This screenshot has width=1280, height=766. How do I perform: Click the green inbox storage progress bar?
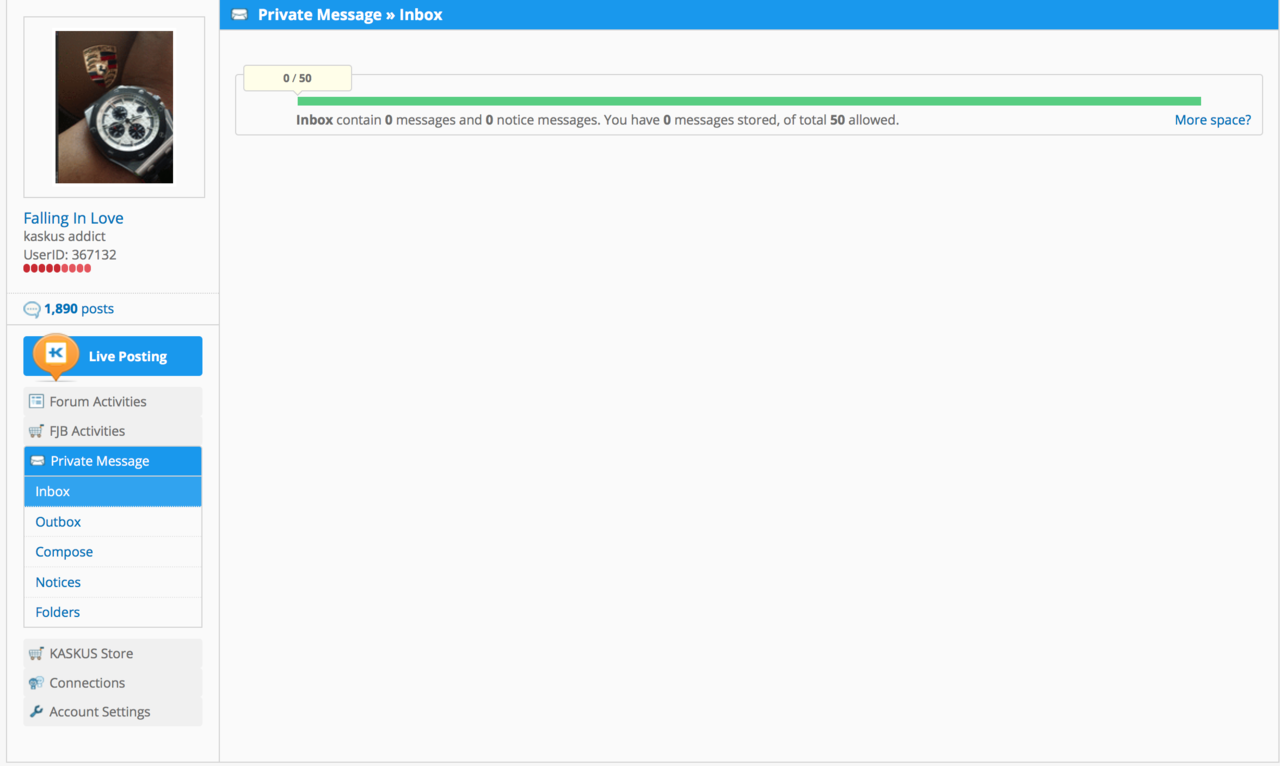tap(749, 101)
